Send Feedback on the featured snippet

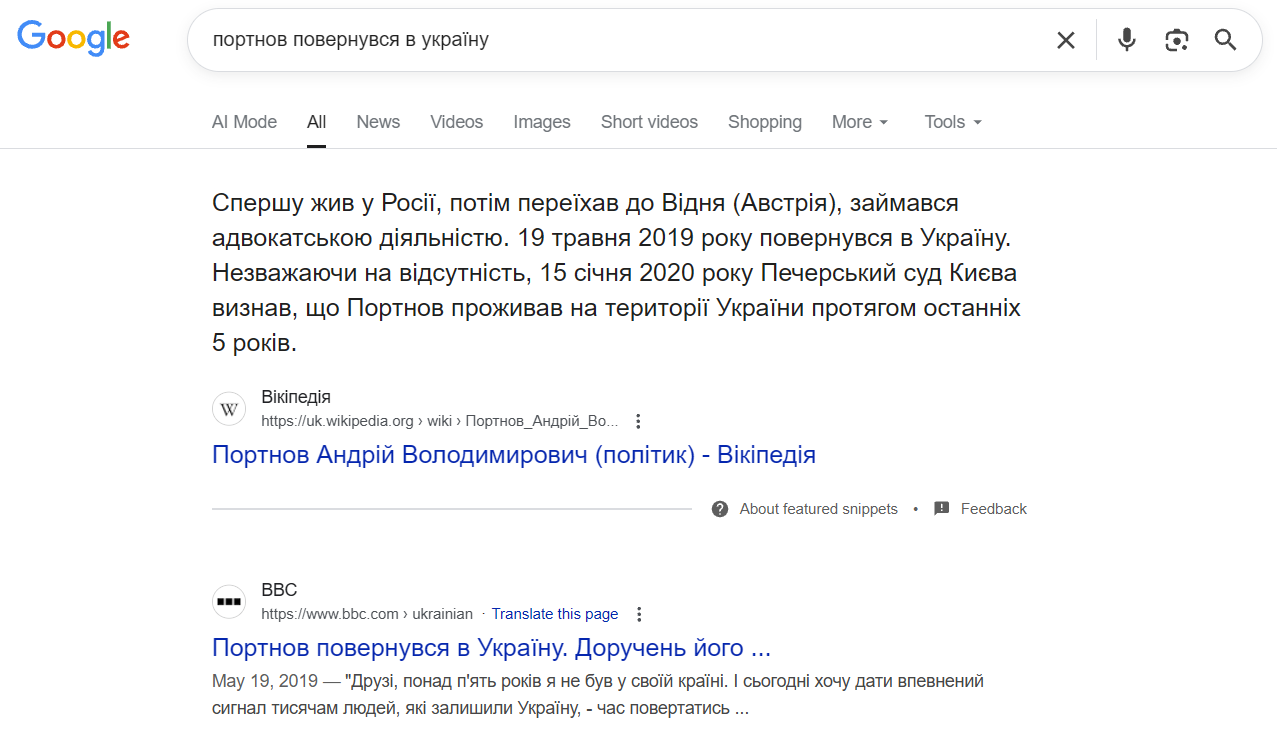point(992,509)
